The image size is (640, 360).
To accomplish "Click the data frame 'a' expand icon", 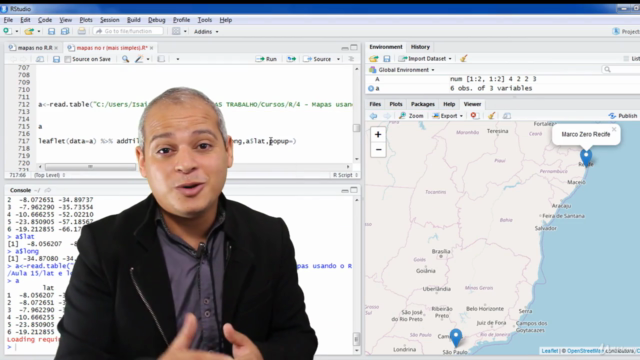I will point(371,88).
